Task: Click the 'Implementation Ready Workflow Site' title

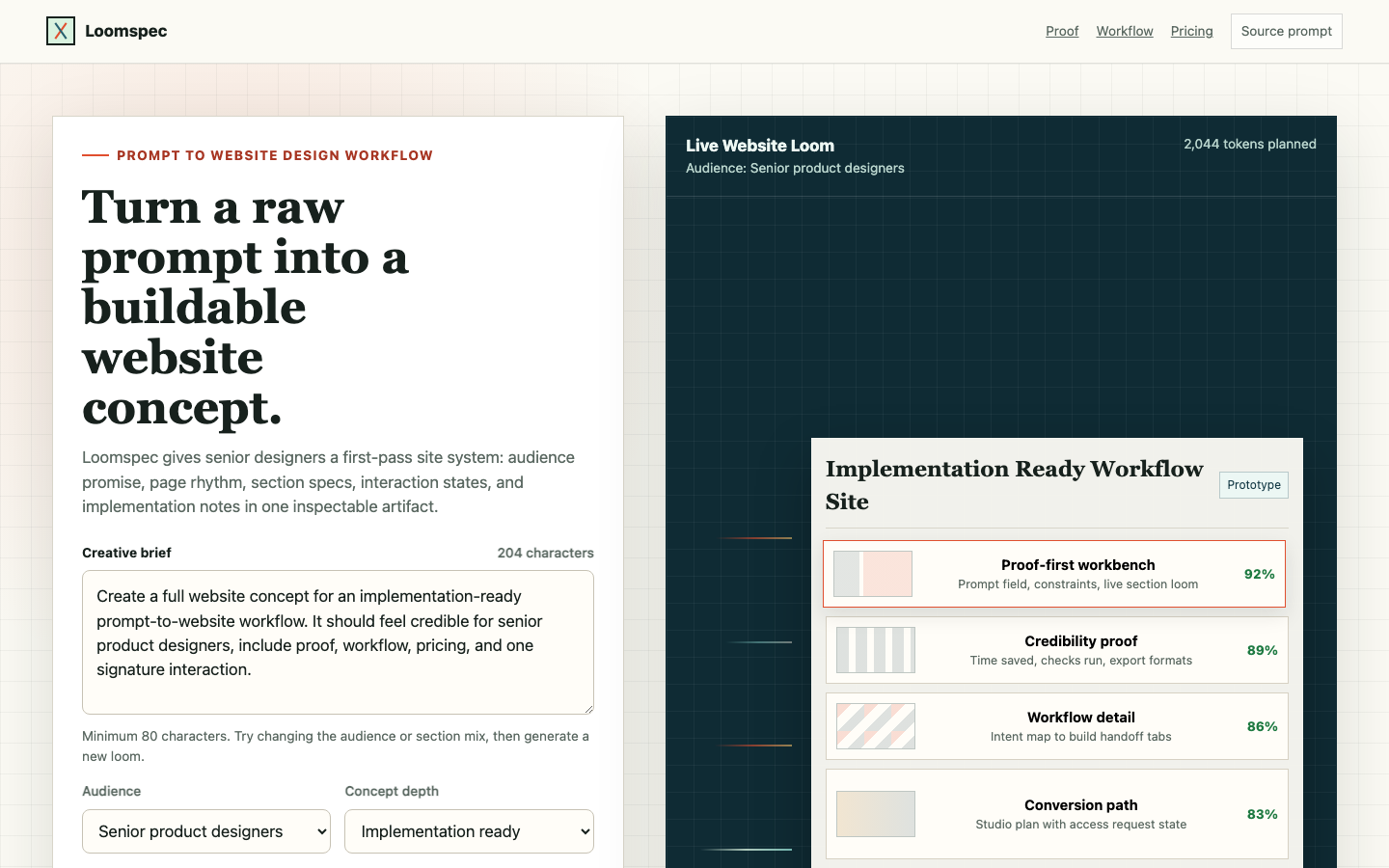Action: click(x=1015, y=485)
